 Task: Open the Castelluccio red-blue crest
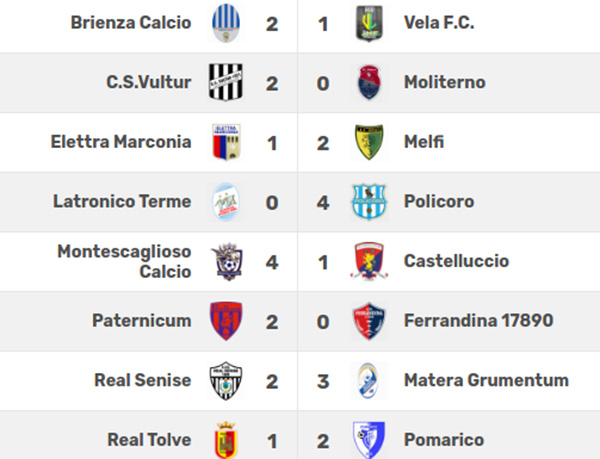pos(369,261)
